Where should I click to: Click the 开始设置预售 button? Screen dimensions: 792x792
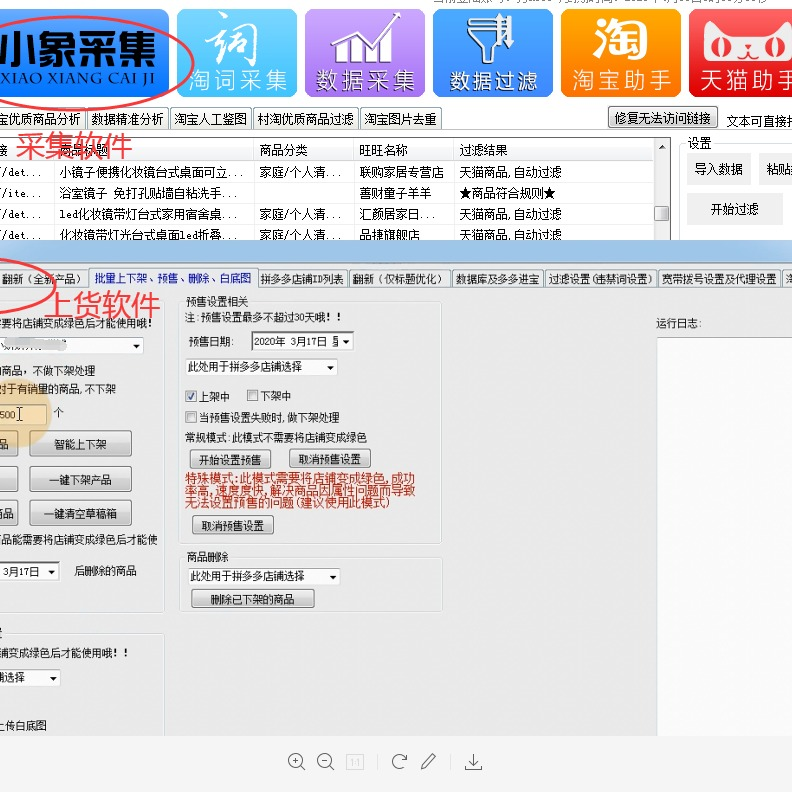(x=230, y=460)
